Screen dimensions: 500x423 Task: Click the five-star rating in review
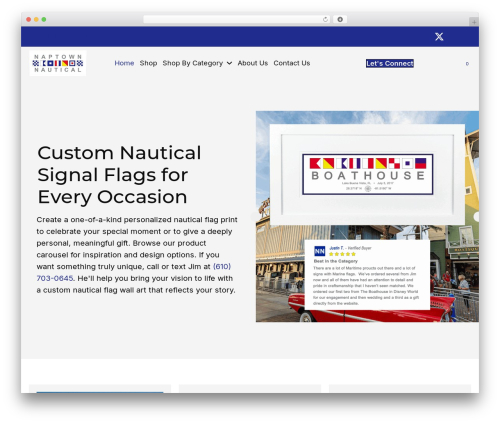pyautogui.click(x=342, y=254)
